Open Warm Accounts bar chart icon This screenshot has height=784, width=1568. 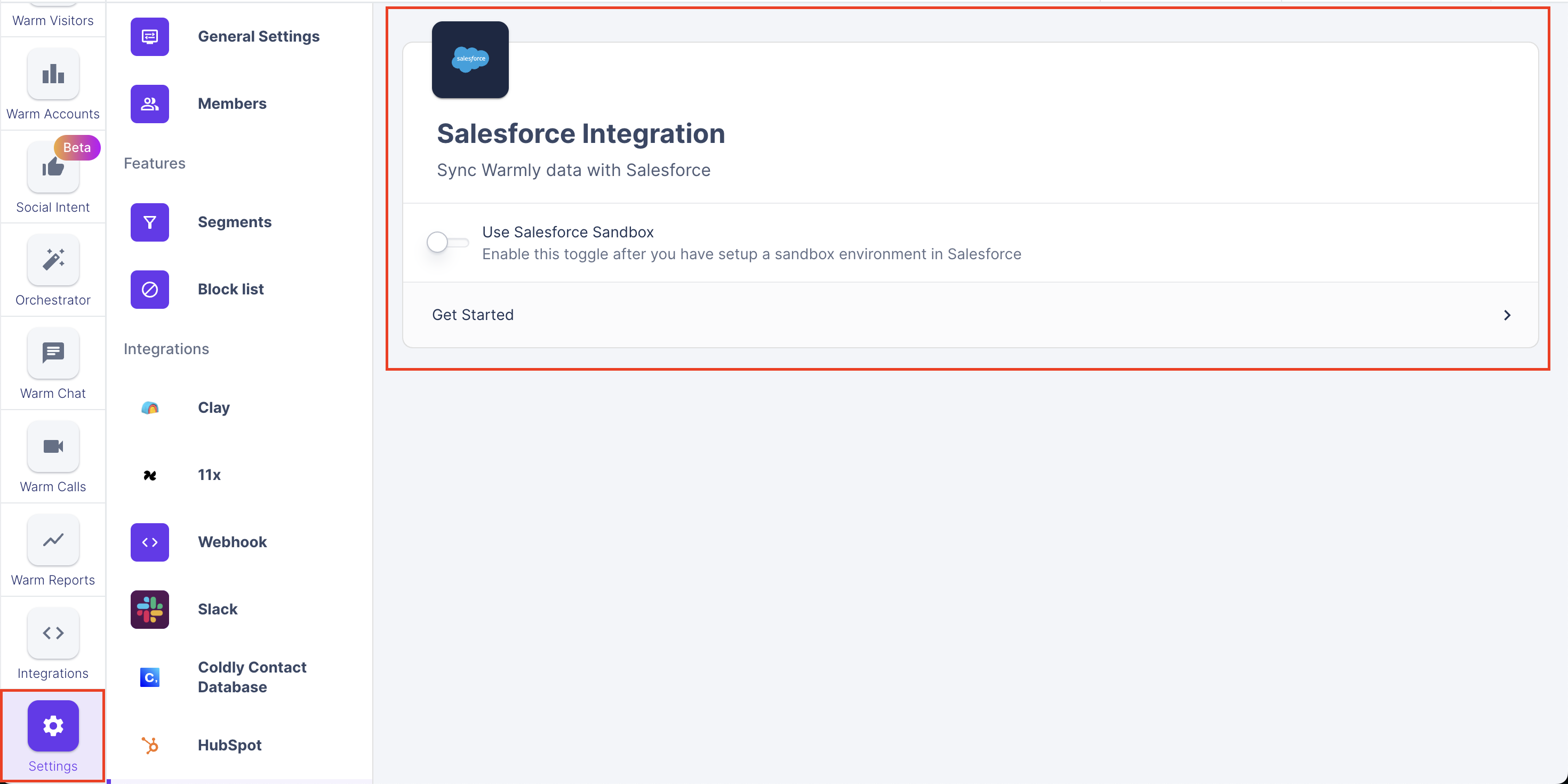53,74
